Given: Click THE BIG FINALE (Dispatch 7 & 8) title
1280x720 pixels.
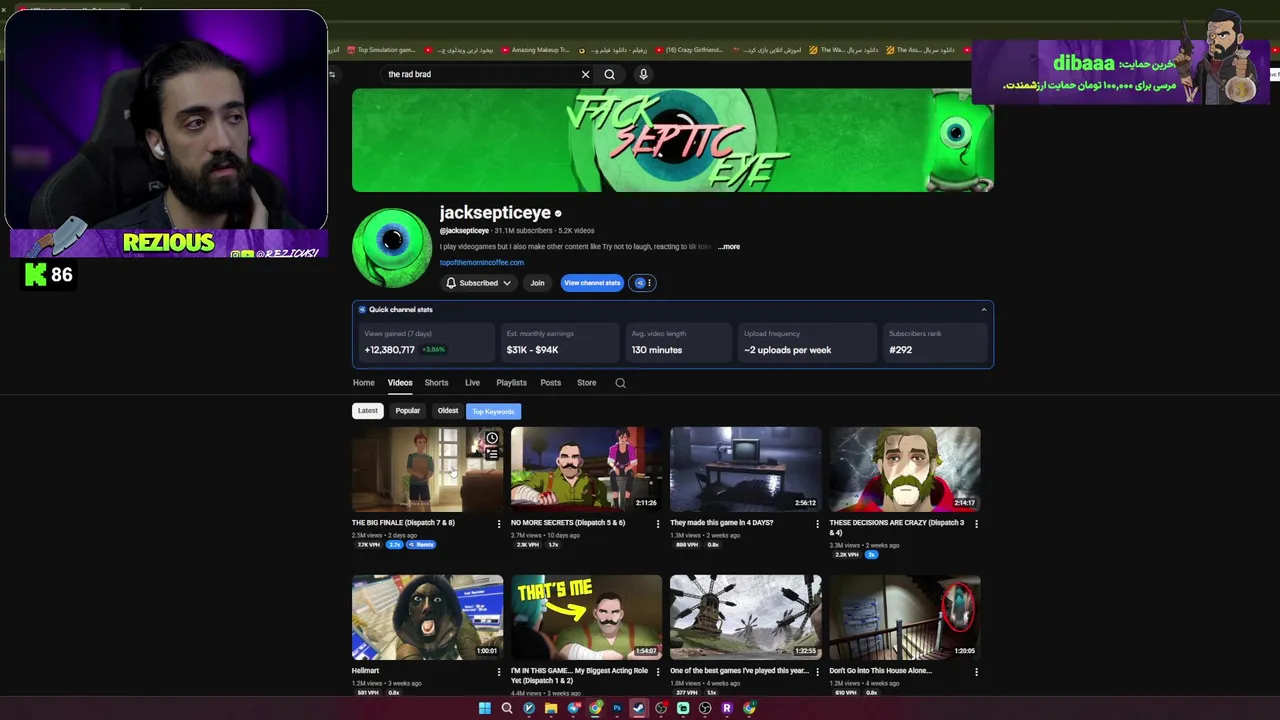Looking at the screenshot, I should (403, 523).
